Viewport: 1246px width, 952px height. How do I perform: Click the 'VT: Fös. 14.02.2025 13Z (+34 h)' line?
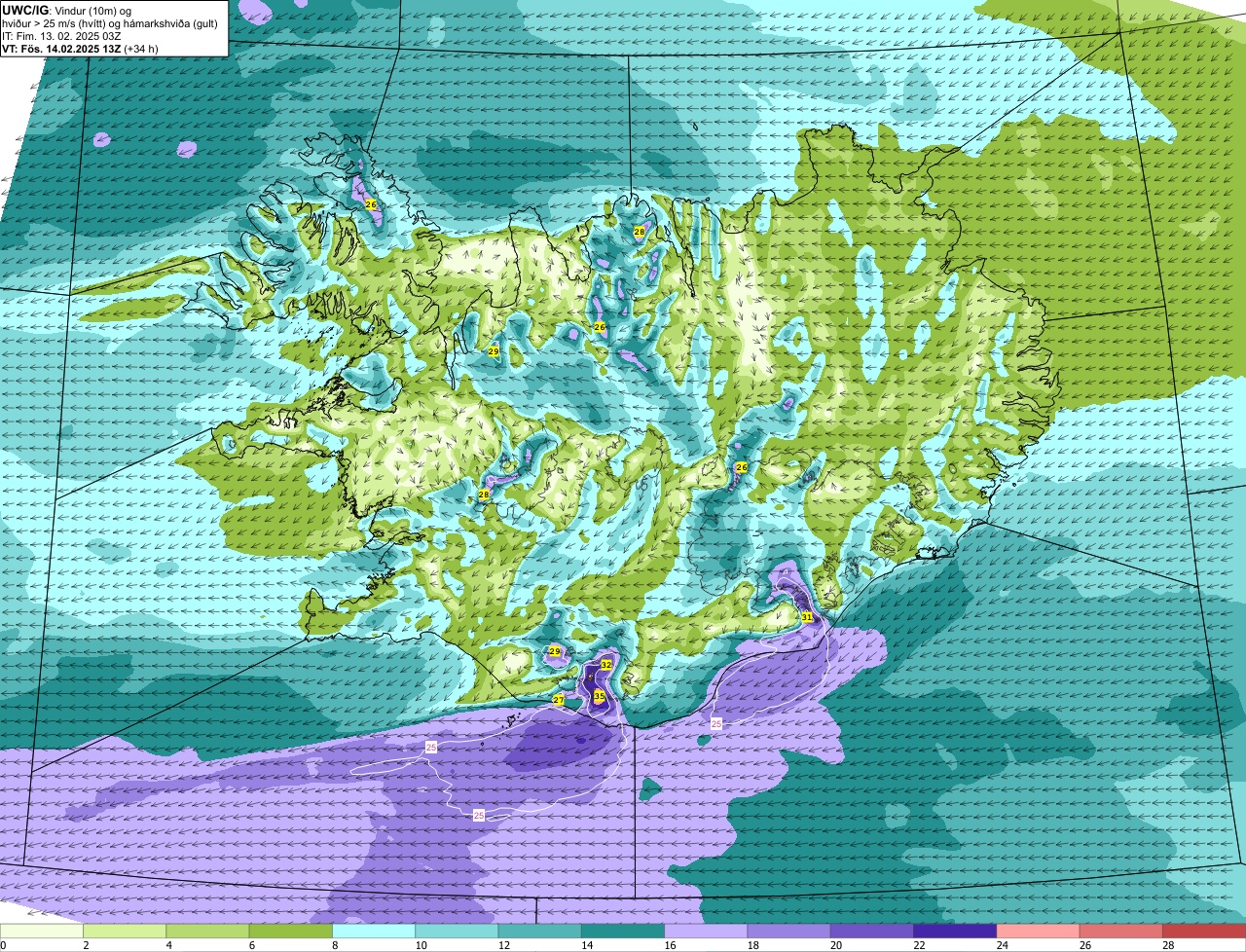click(x=81, y=48)
